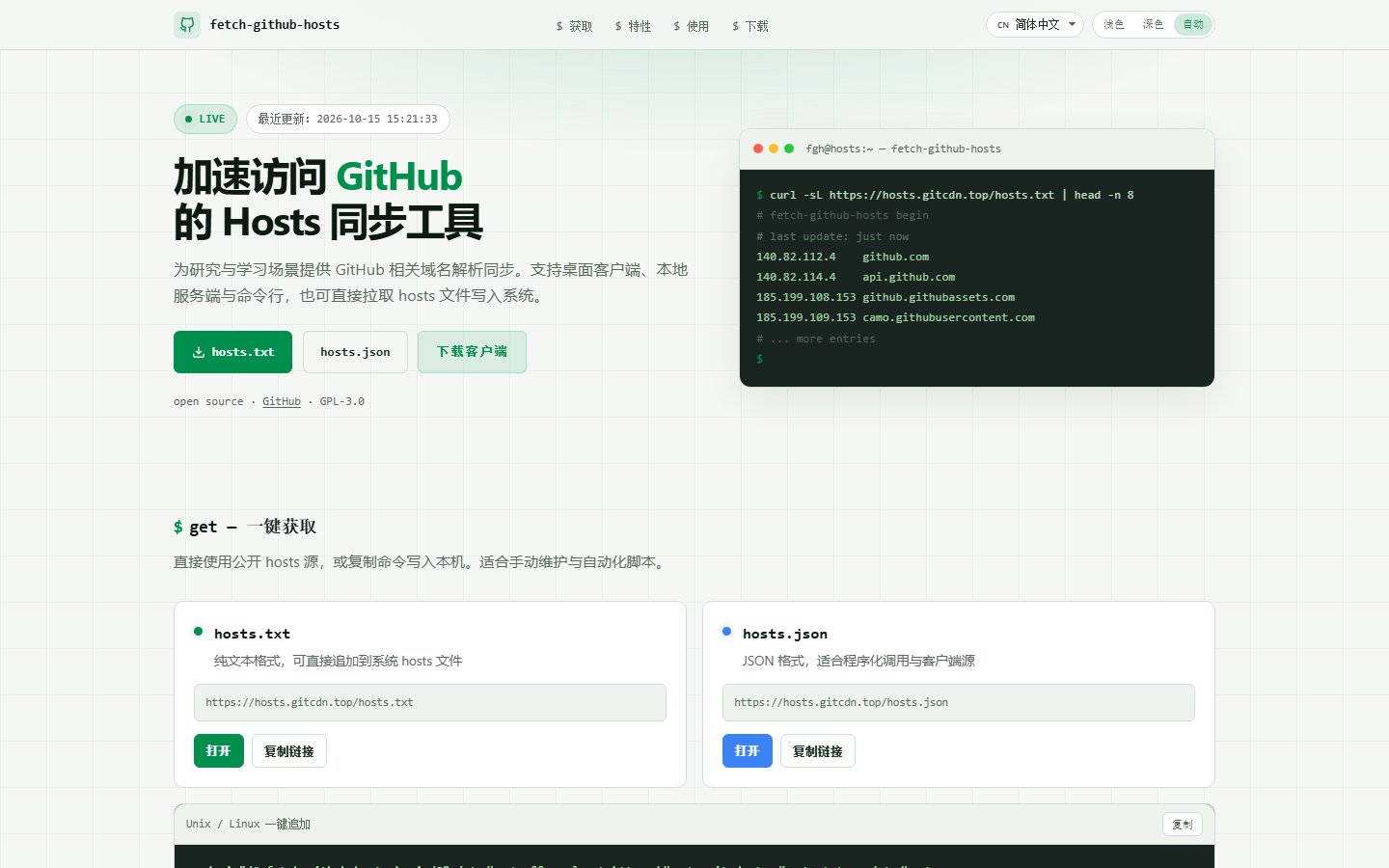Jump to the $ 下载 navigation item
1389x868 pixels.
[750, 26]
